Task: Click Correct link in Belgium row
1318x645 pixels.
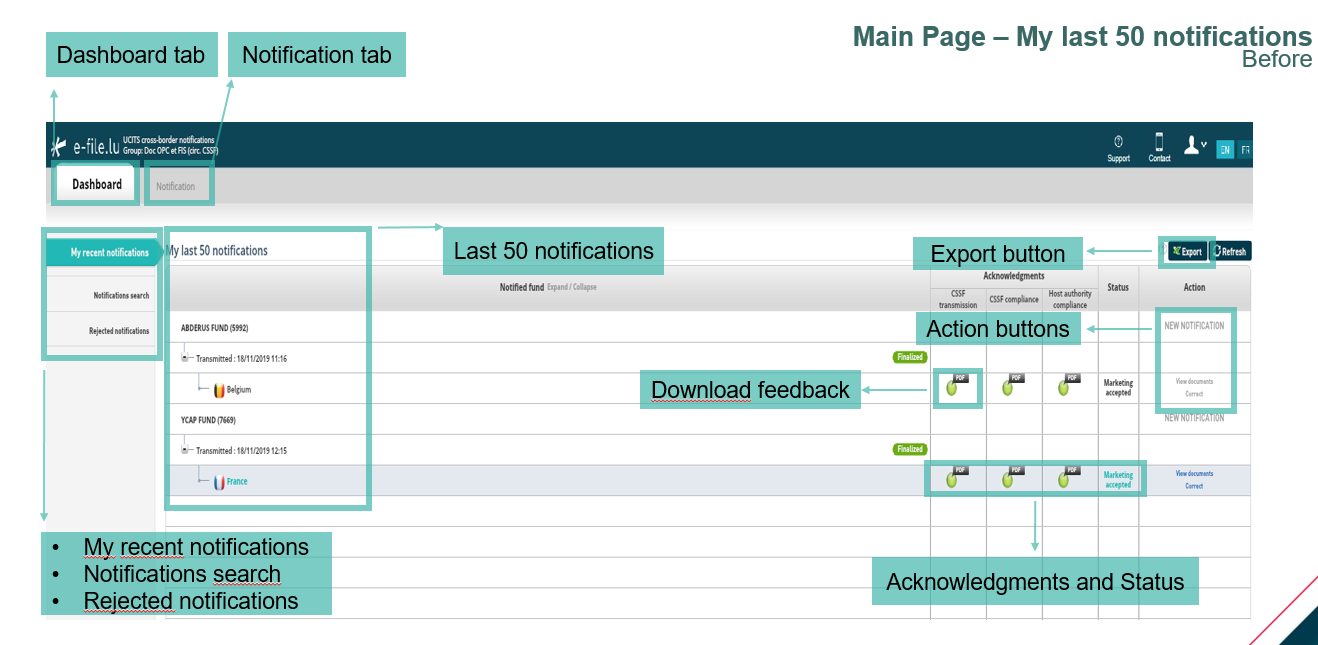Action: click(x=1194, y=394)
